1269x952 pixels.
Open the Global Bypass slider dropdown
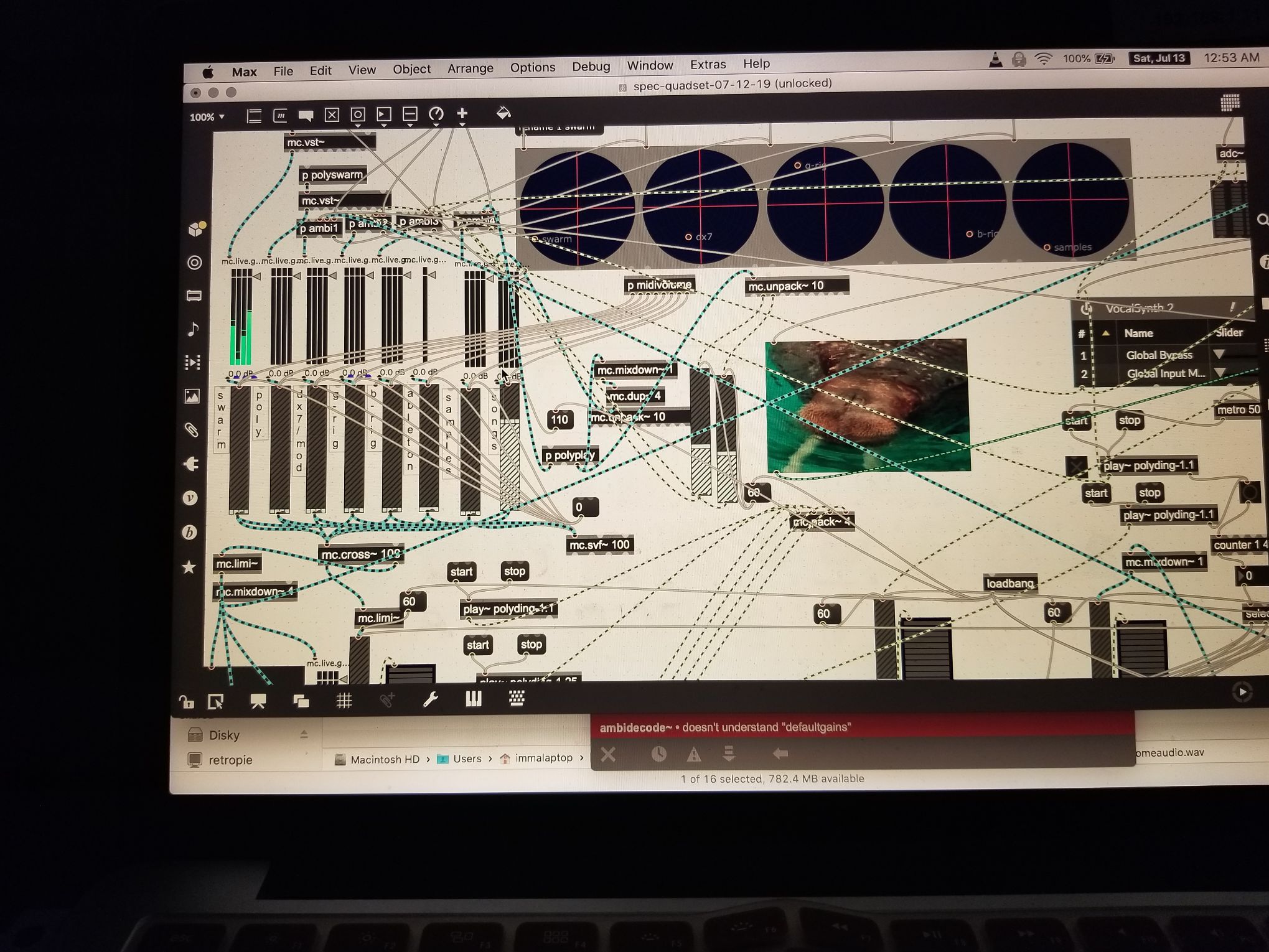[1219, 354]
